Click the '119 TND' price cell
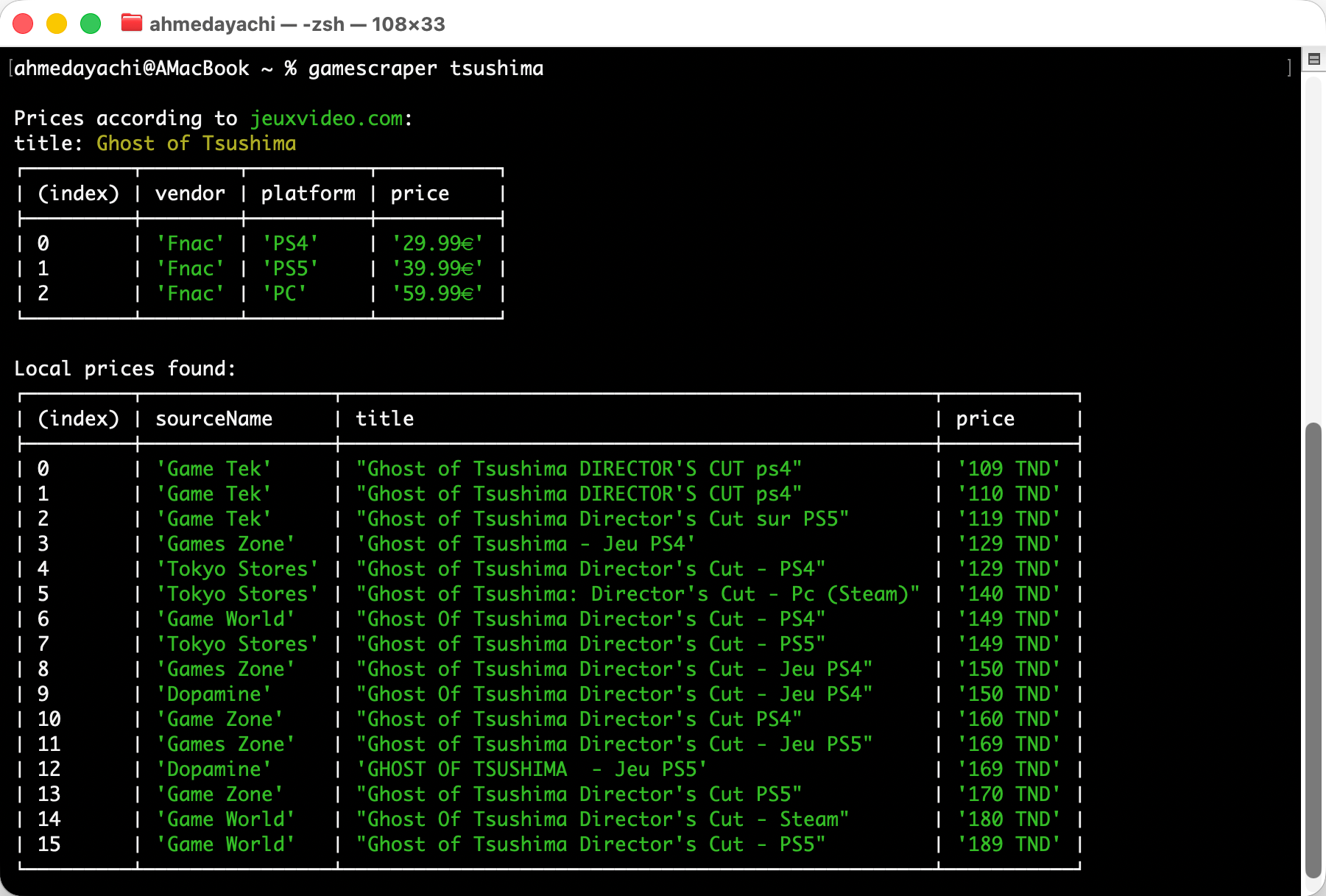Screen dimensions: 1326x896 click(1009, 519)
